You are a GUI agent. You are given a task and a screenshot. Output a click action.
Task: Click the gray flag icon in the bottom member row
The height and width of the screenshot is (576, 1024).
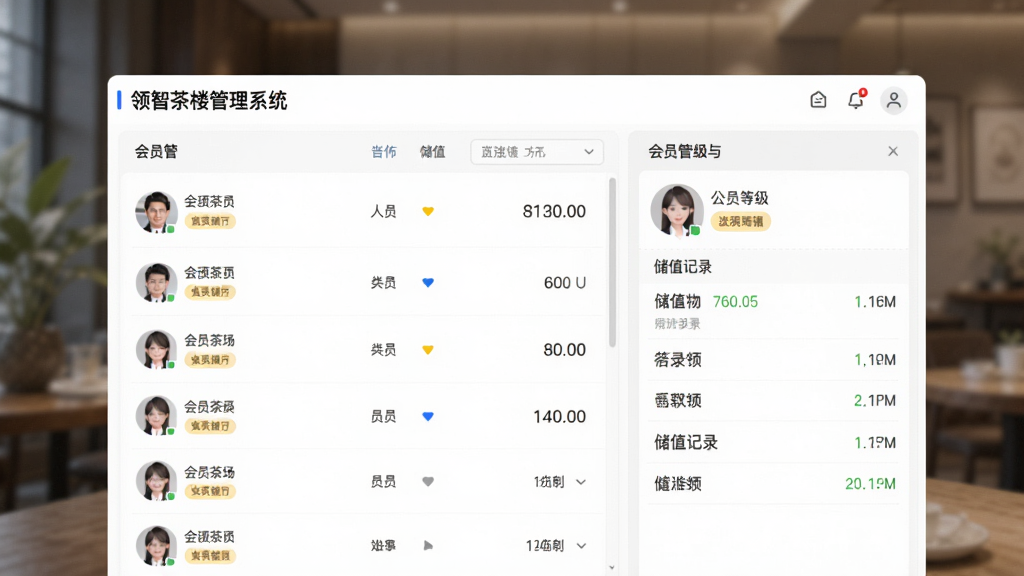coord(428,545)
